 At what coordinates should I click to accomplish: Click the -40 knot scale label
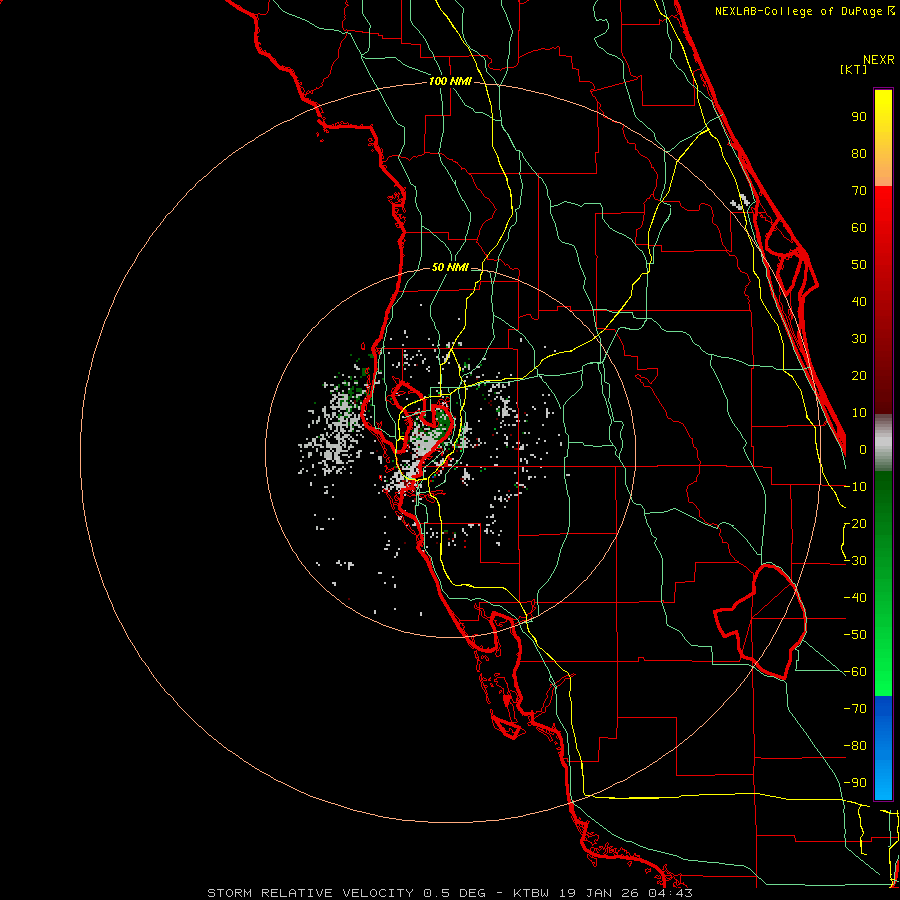855,598
